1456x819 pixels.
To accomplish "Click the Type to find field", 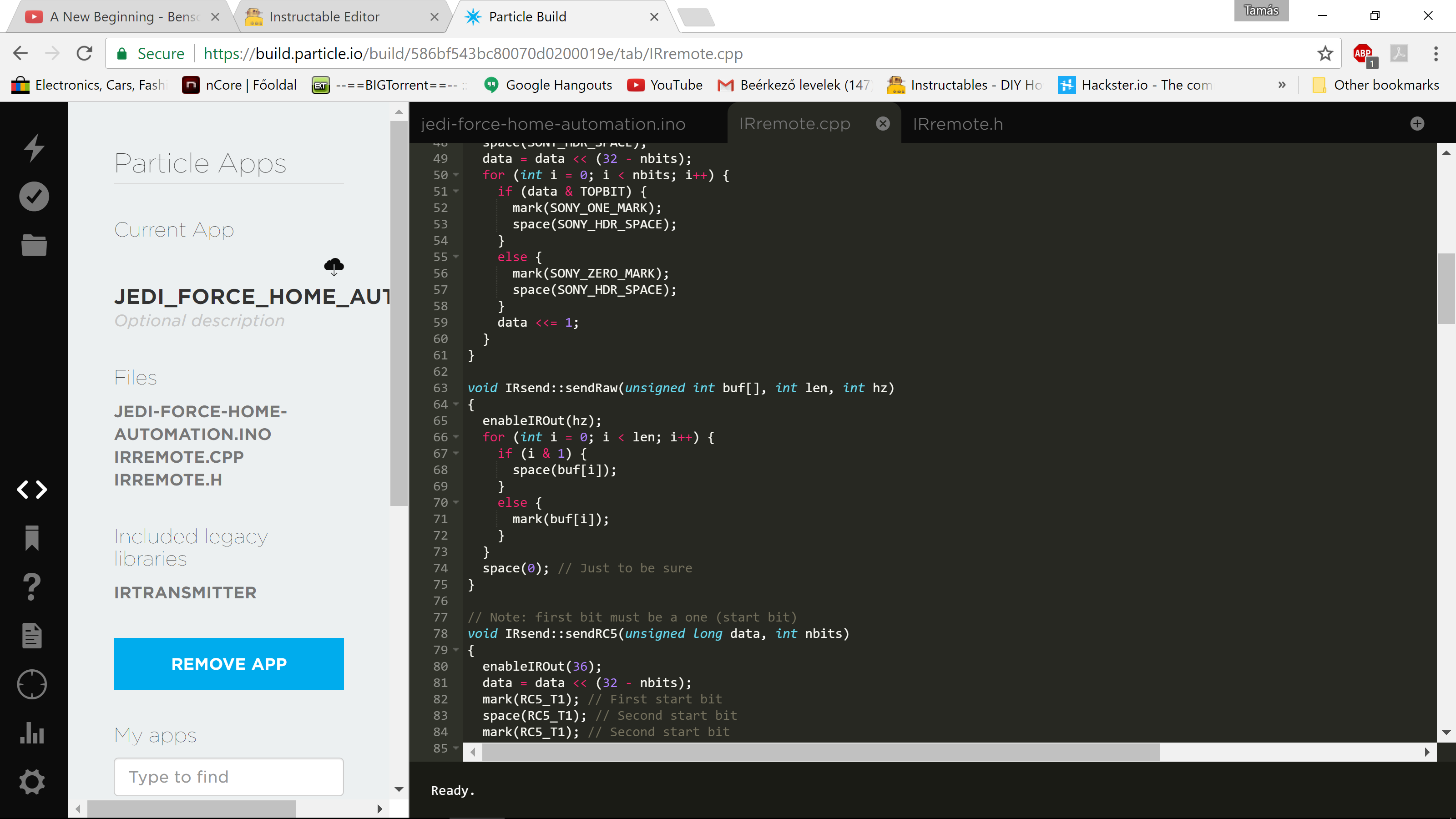I will pos(228,777).
